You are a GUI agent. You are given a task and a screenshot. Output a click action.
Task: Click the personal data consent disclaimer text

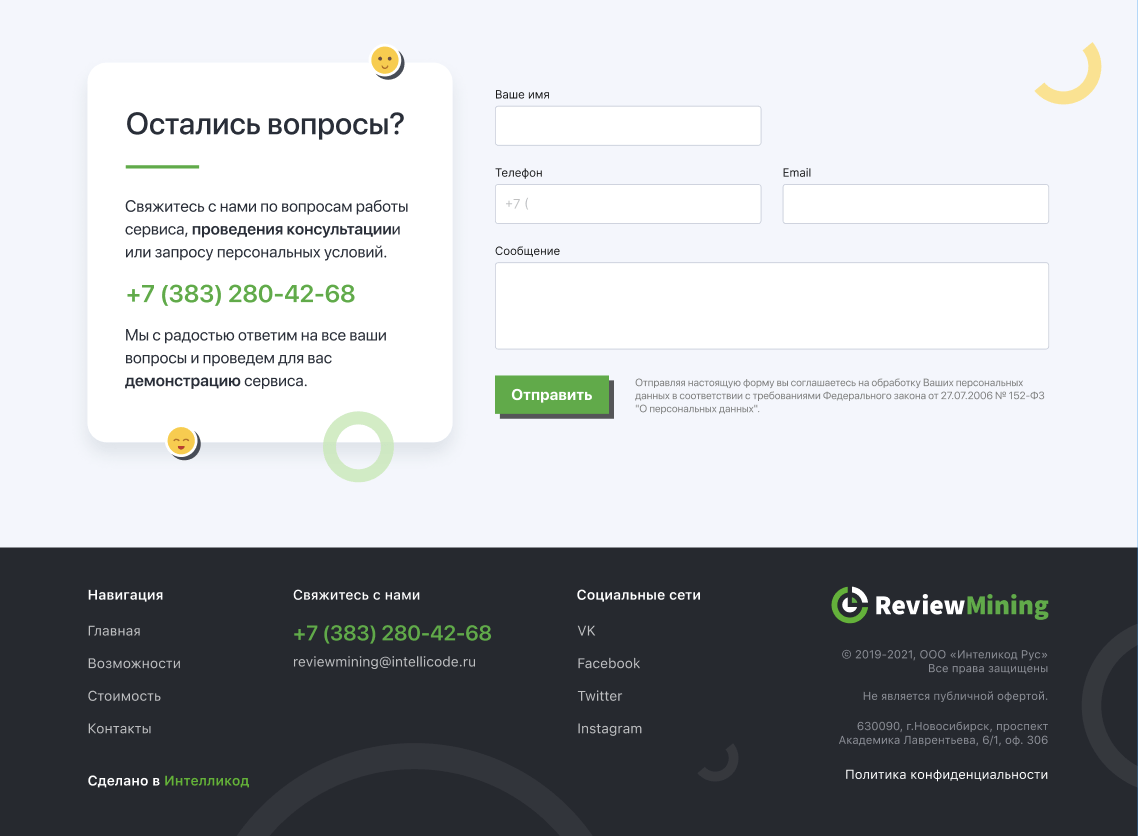click(840, 396)
